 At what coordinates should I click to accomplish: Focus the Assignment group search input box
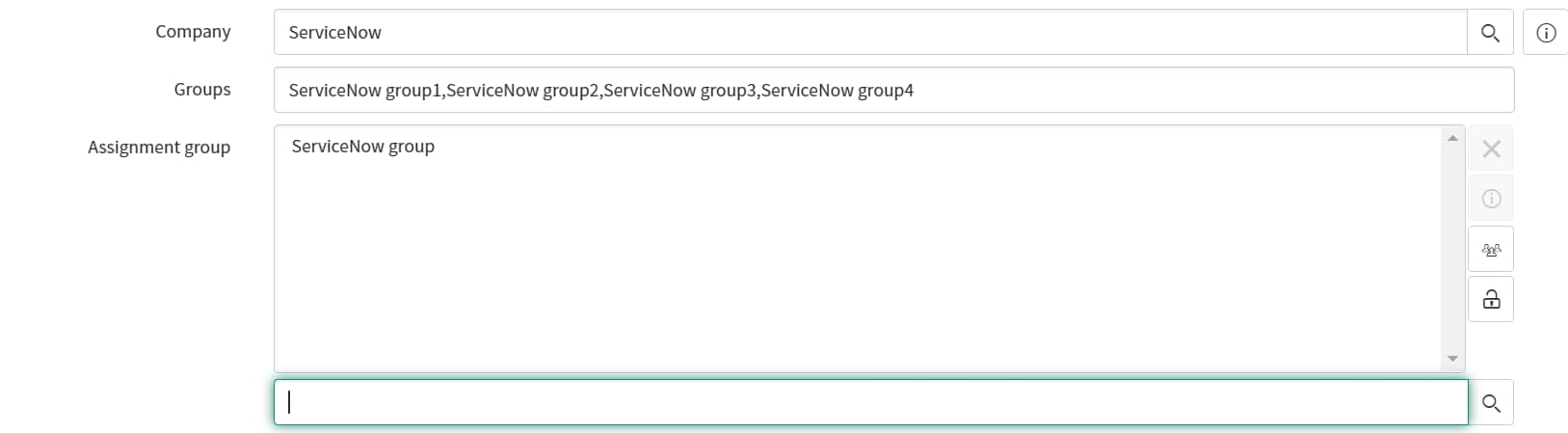[x=870, y=403]
